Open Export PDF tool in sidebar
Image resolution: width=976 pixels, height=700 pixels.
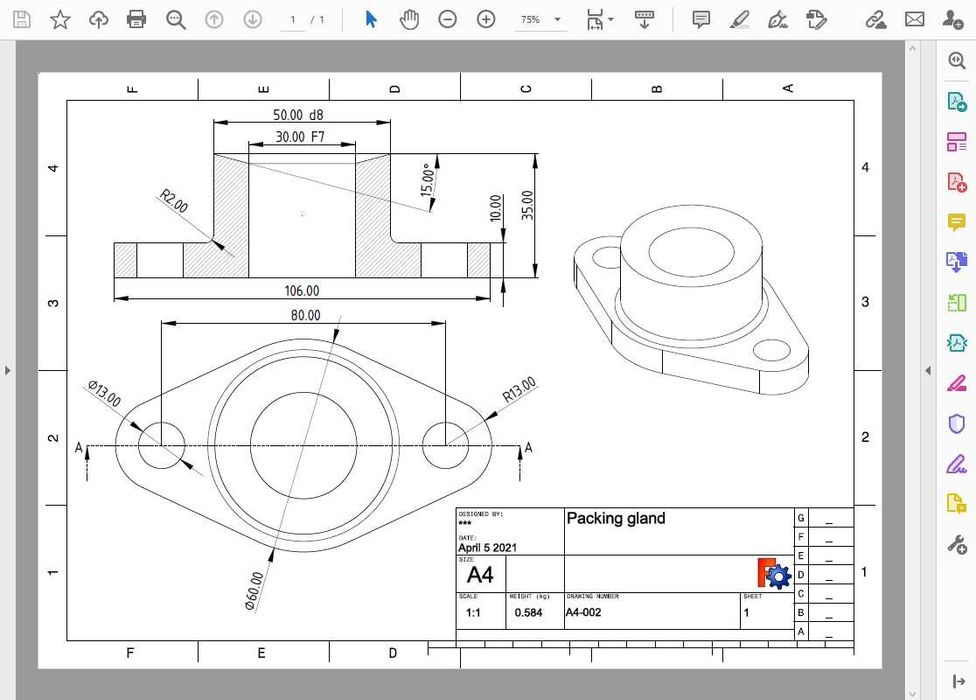956,101
